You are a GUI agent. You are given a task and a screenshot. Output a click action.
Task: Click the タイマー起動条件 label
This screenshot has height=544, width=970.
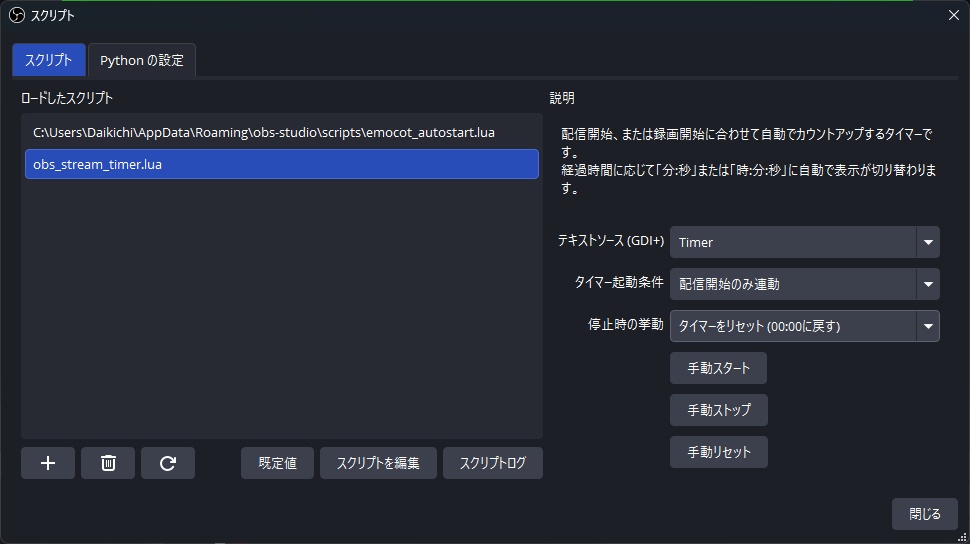(619, 282)
